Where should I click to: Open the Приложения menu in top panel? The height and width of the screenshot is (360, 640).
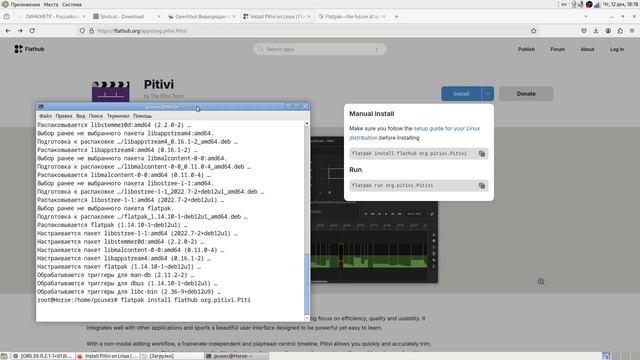[25, 4]
